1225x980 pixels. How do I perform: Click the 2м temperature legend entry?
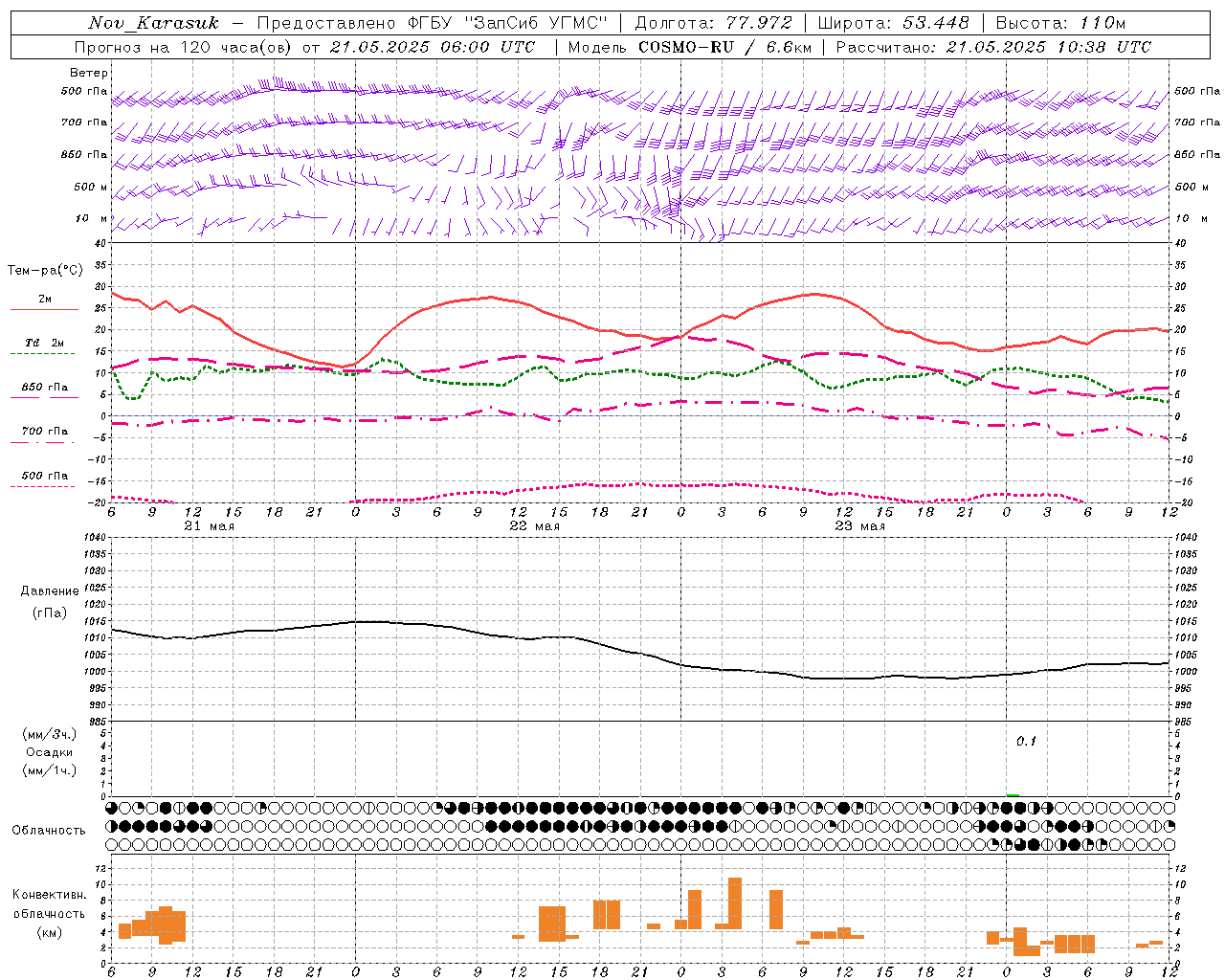click(x=45, y=300)
